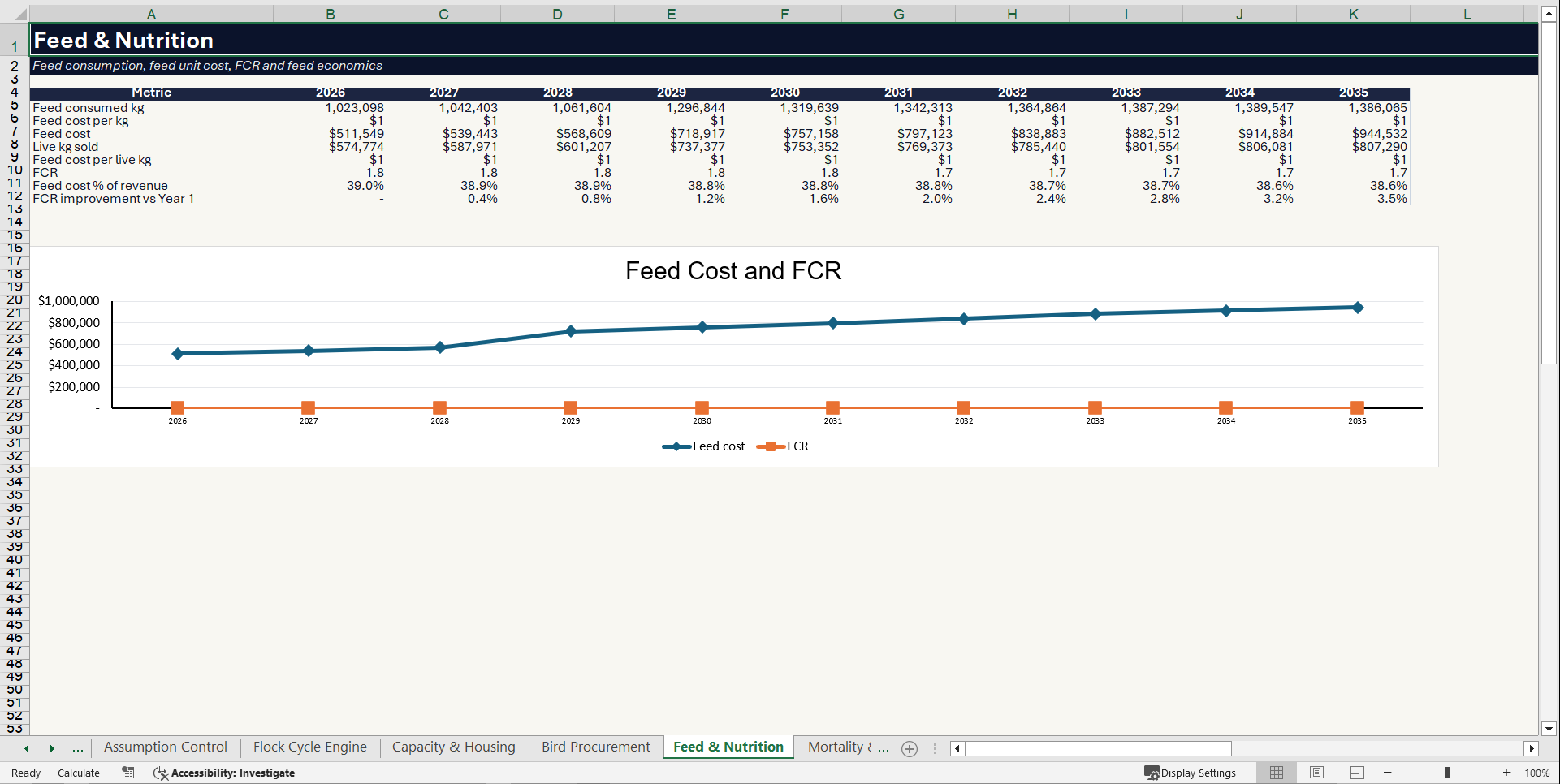The height and width of the screenshot is (784, 1560).
Task: Open zoom dialog via 100% label
Action: click(1536, 773)
